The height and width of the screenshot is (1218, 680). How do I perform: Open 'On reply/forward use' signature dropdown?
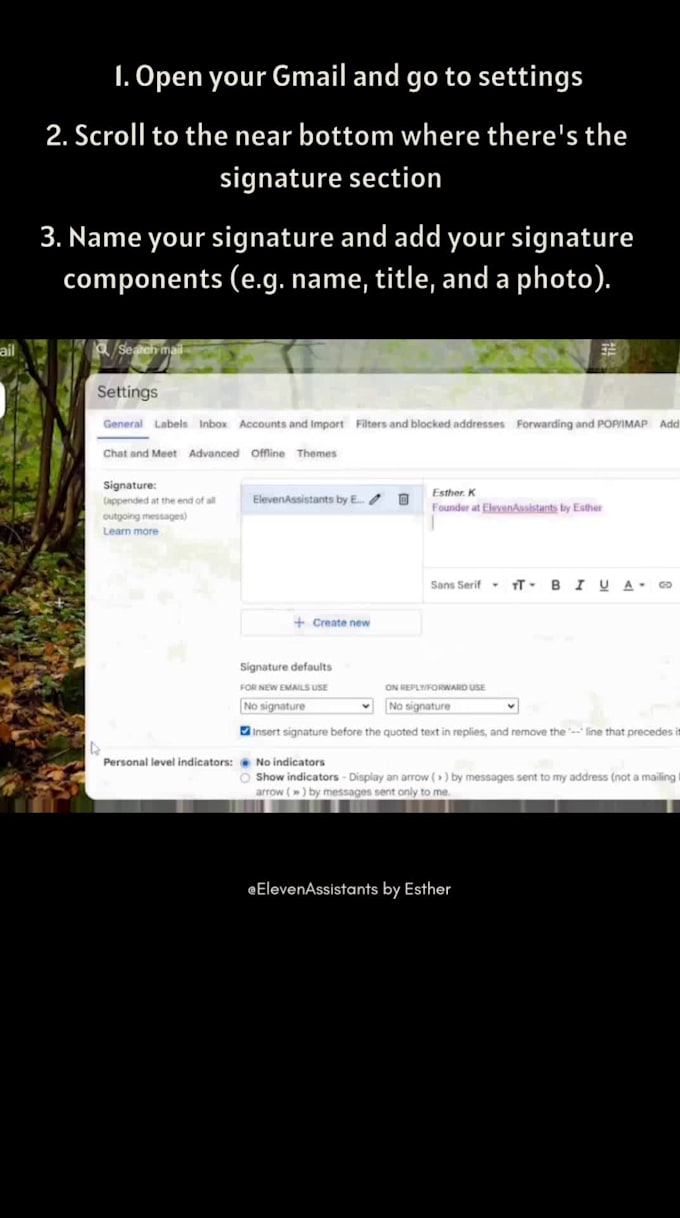[452, 706]
